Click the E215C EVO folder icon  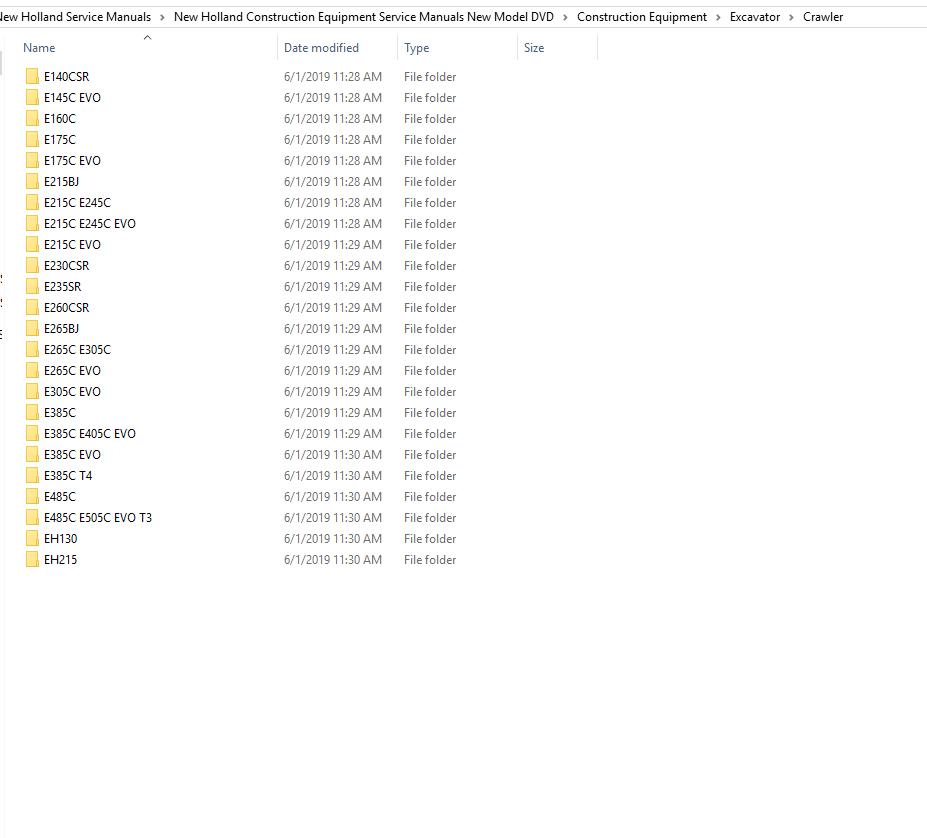pos(33,244)
